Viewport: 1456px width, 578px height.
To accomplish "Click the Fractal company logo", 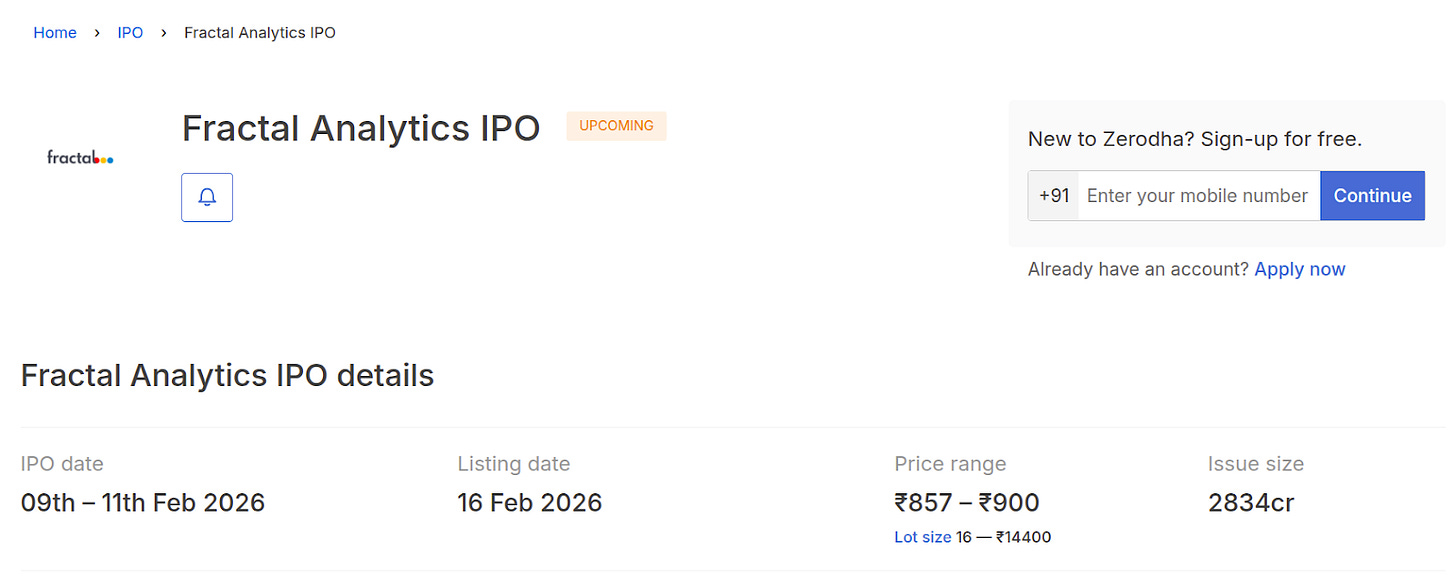I will pyautogui.click(x=80, y=157).
